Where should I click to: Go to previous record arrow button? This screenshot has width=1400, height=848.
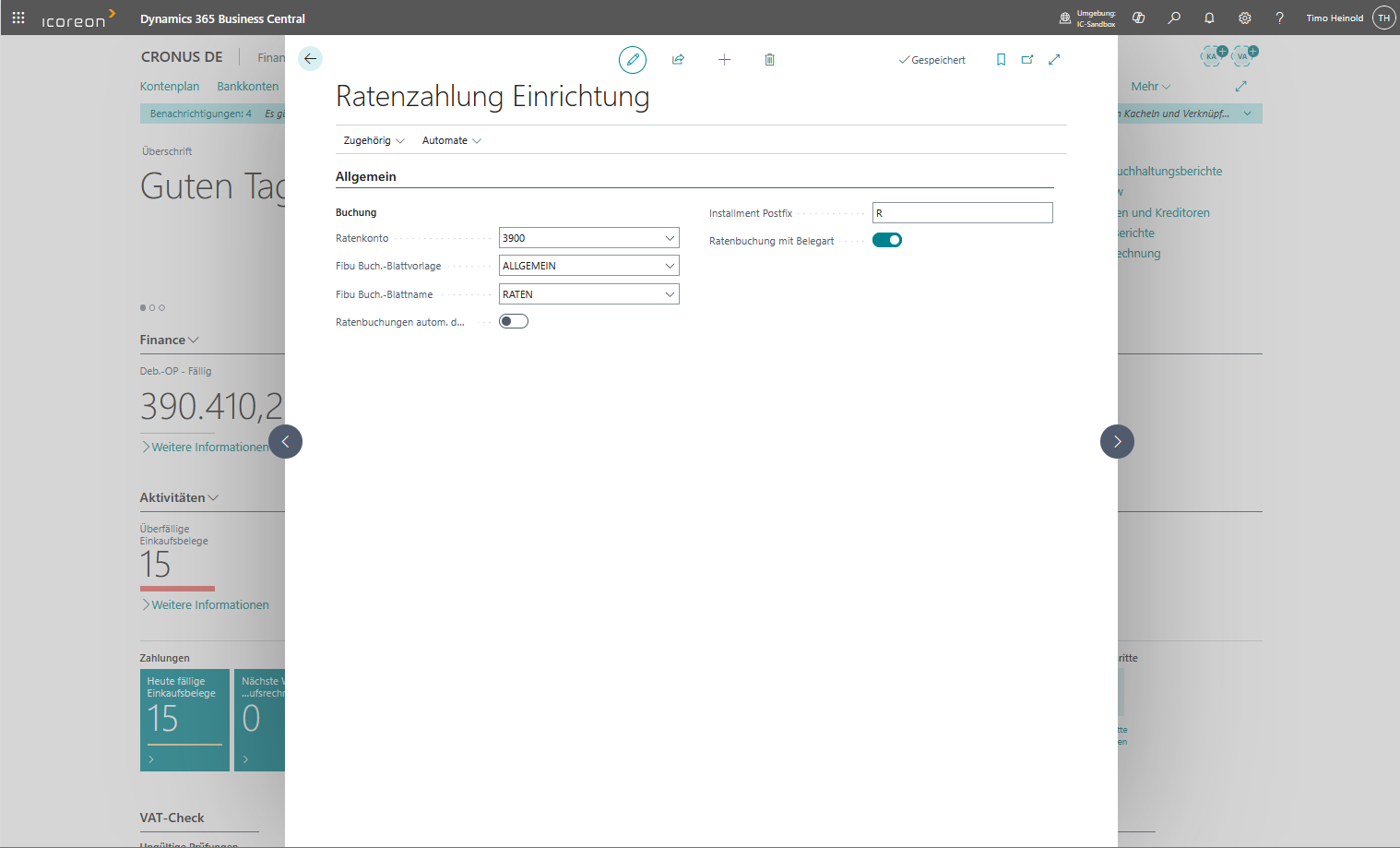[285, 441]
